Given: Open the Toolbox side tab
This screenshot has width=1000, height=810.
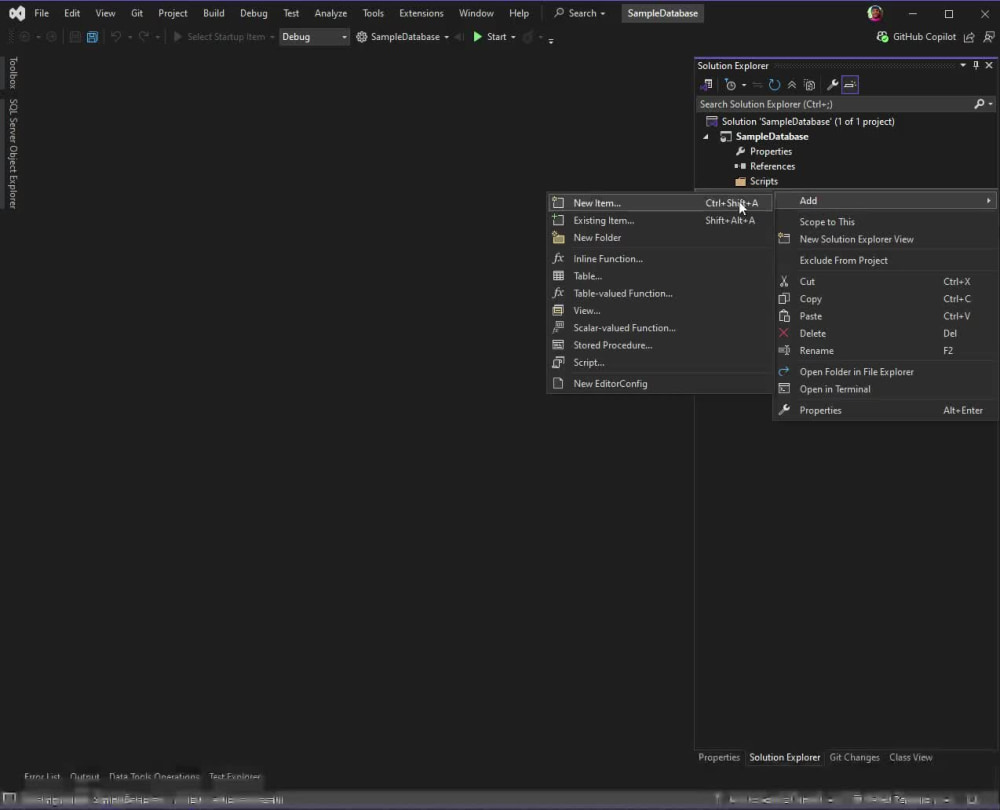Looking at the screenshot, I should [13, 72].
